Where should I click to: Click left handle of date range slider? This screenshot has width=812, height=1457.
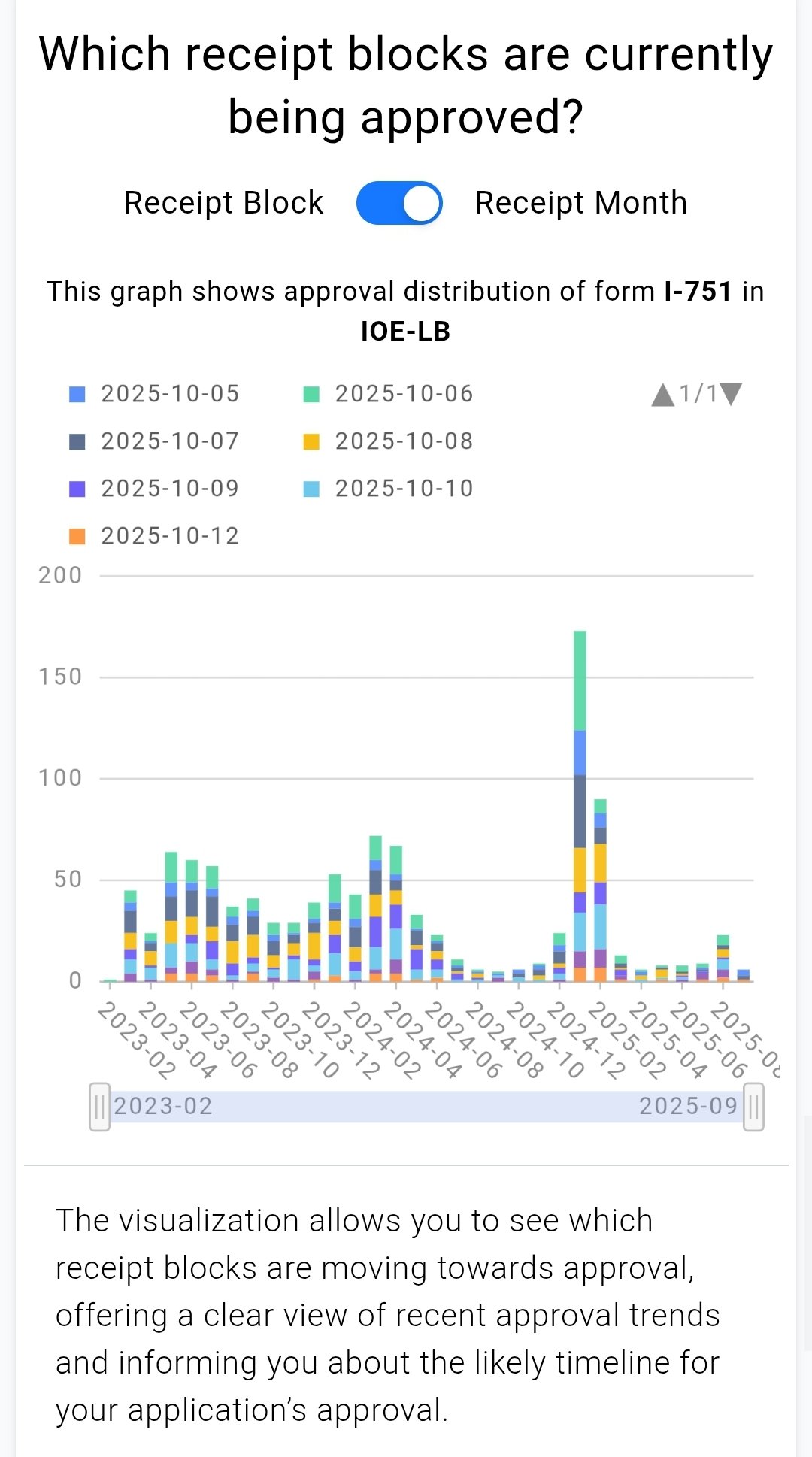[99, 1107]
